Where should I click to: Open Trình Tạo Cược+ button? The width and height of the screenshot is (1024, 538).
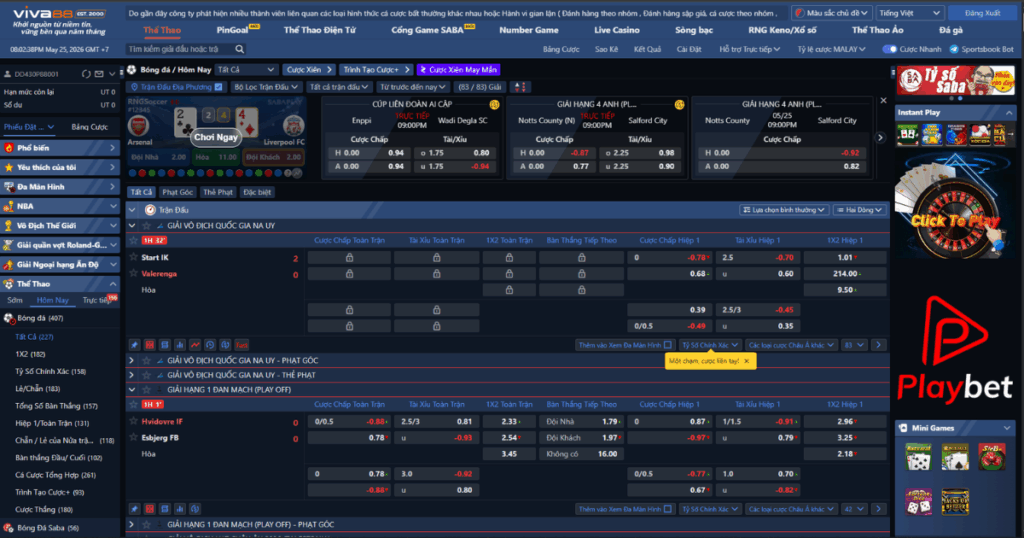click(x=376, y=69)
